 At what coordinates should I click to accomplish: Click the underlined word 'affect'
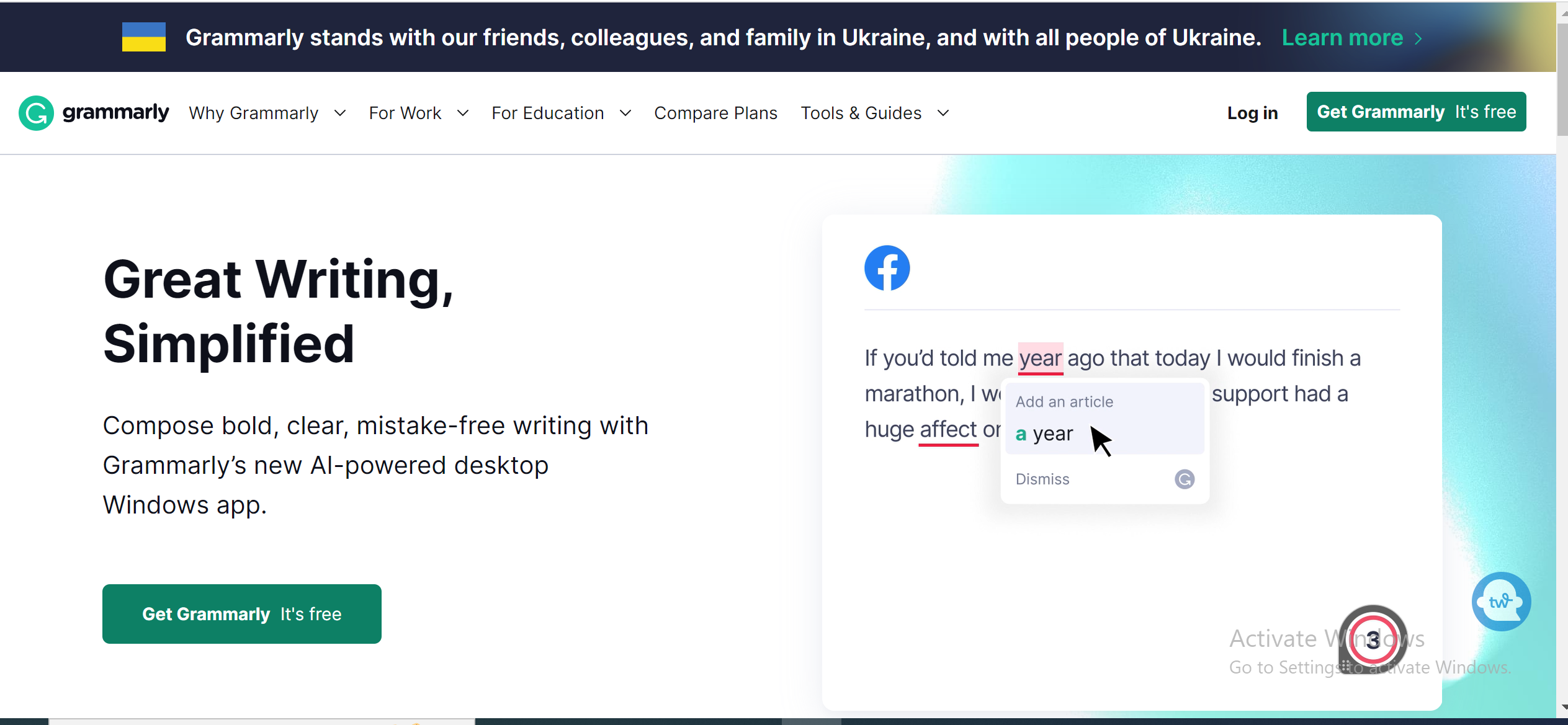click(948, 429)
